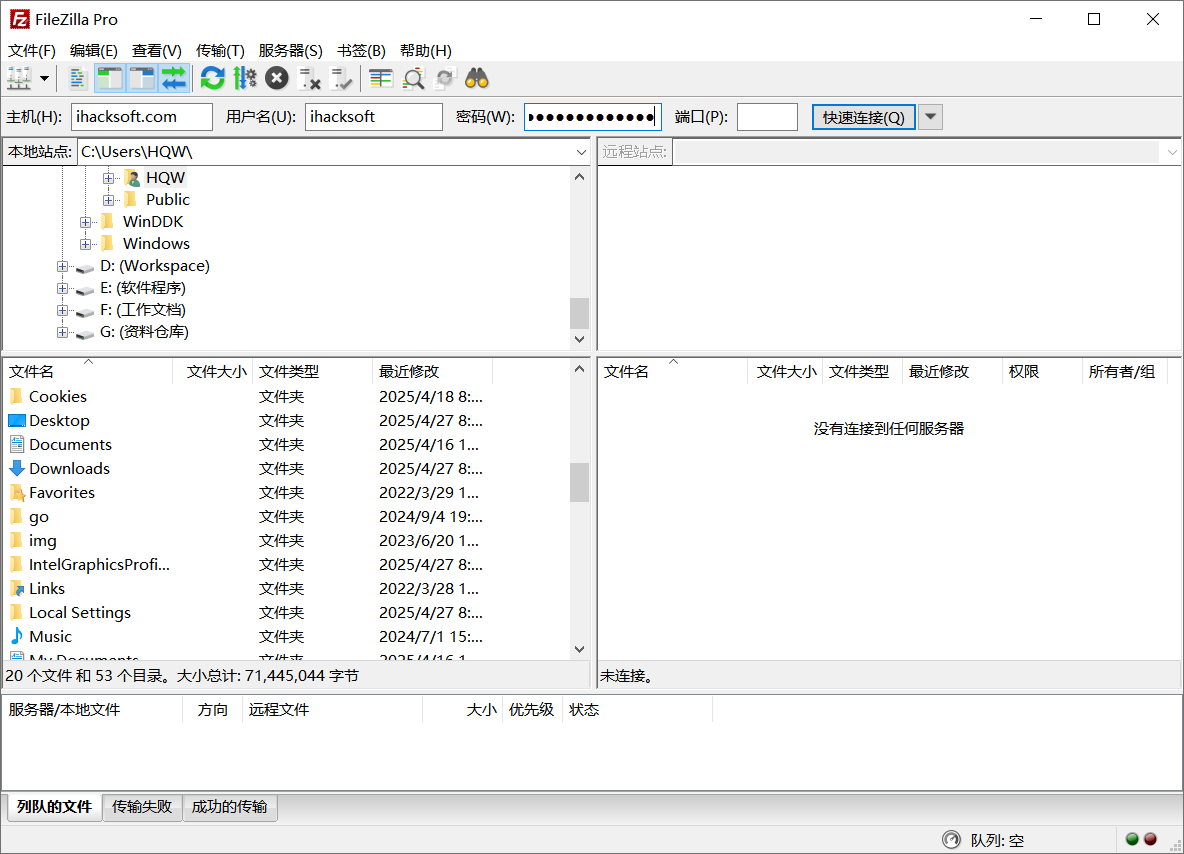Screen dimensions: 1184x854
Task: Click the FileZilla Pro logo icon
Action: click(x=20, y=20)
